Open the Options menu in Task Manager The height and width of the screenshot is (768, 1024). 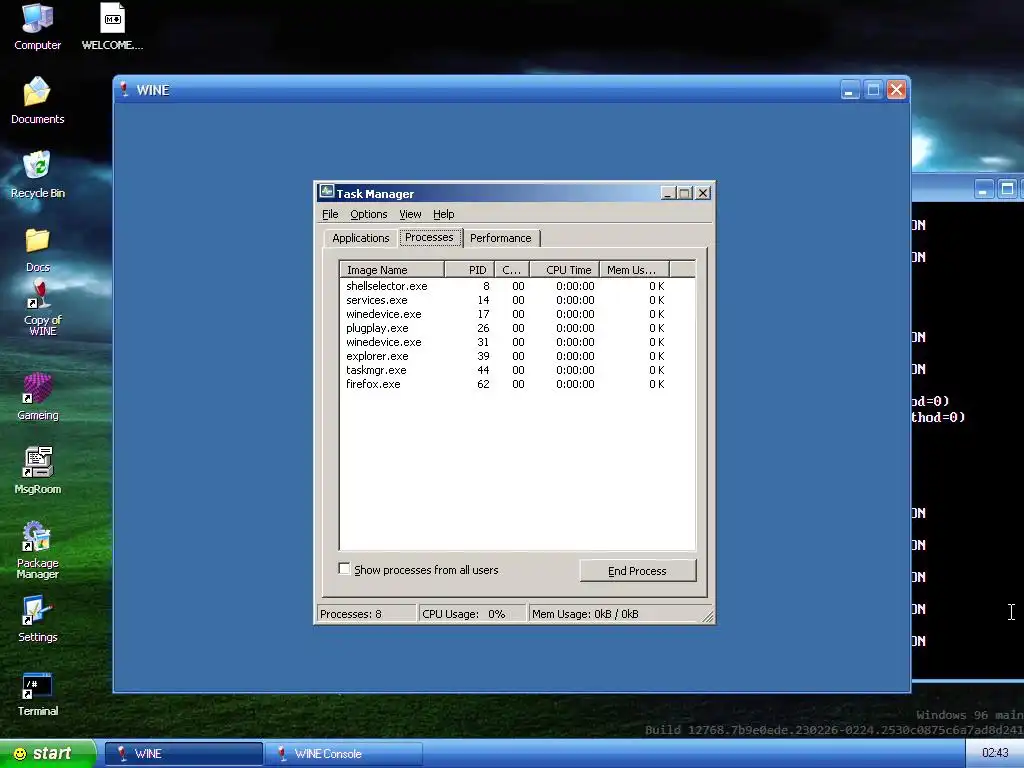368,214
